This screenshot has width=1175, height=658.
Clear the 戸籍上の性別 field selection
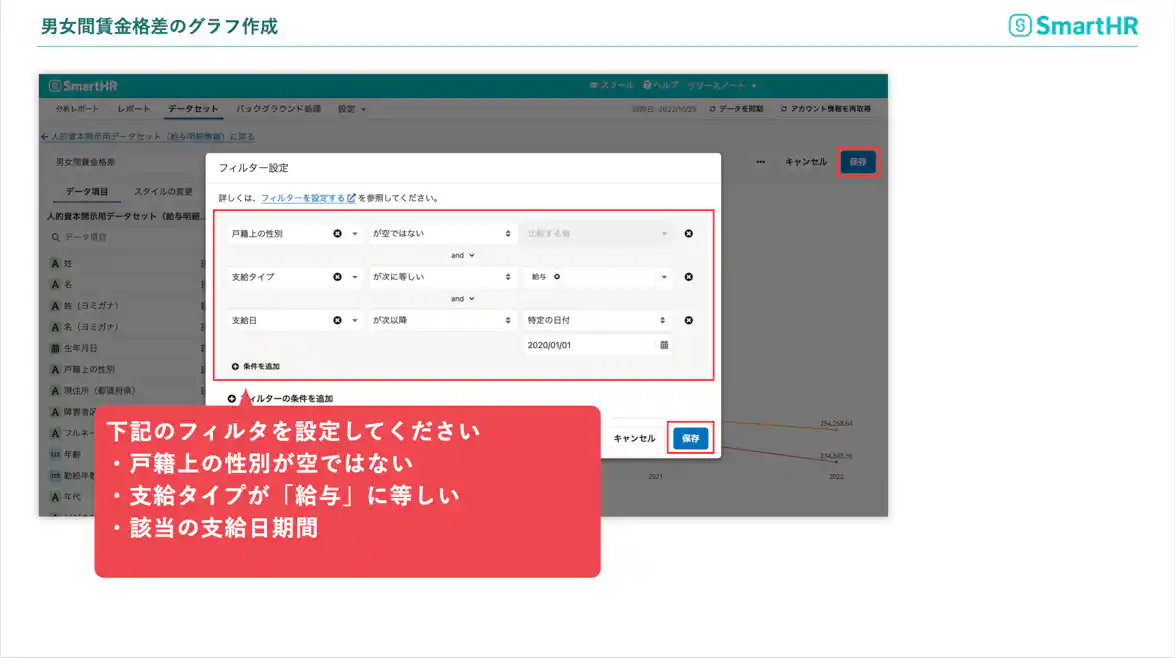[x=336, y=233]
